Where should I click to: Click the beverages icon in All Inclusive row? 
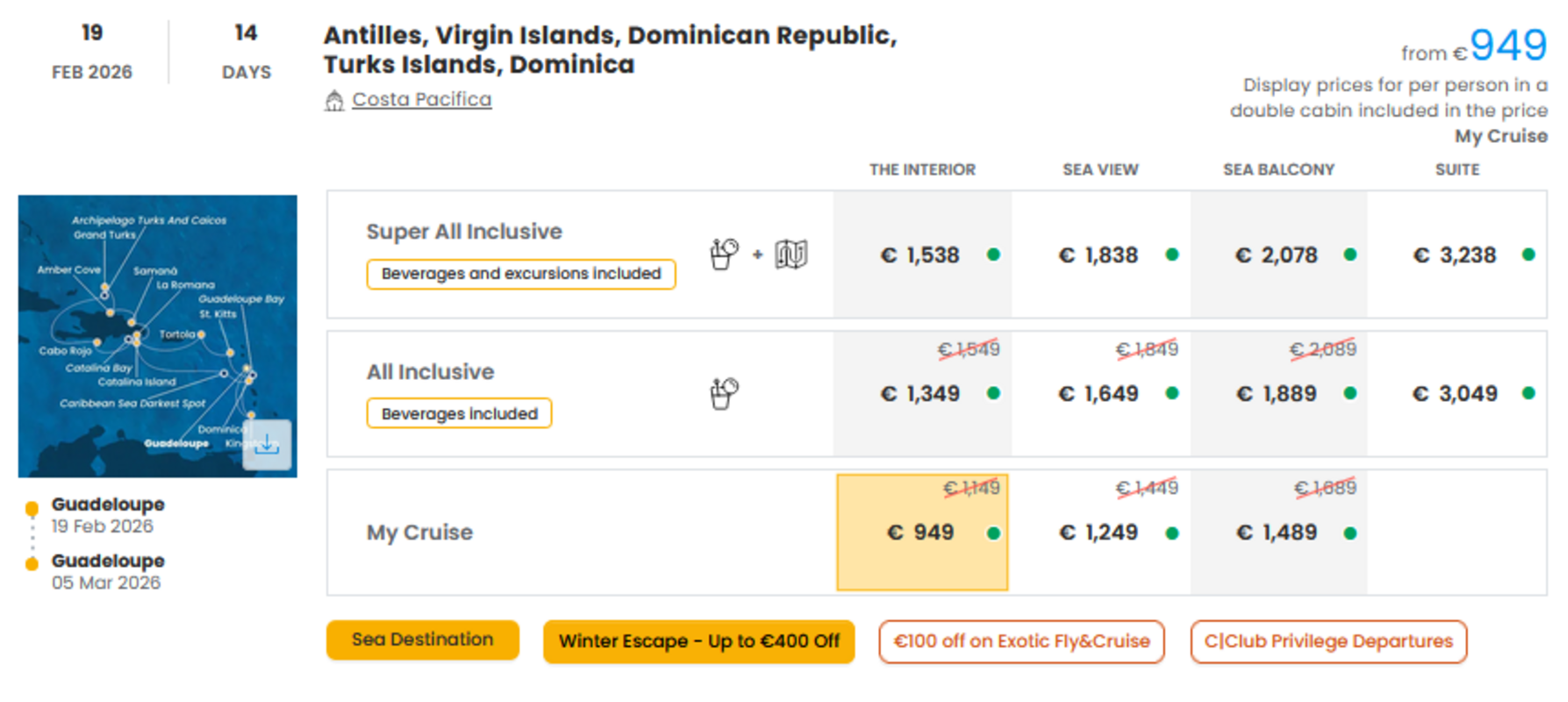(x=724, y=393)
